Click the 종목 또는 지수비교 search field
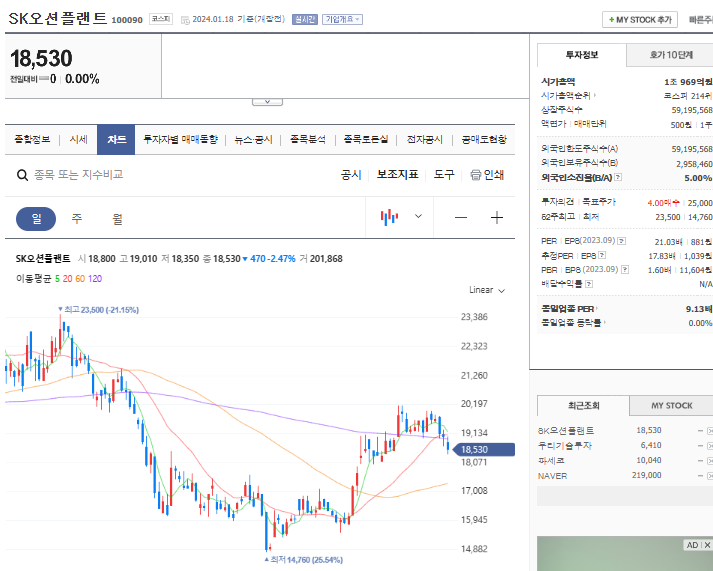 79,175
